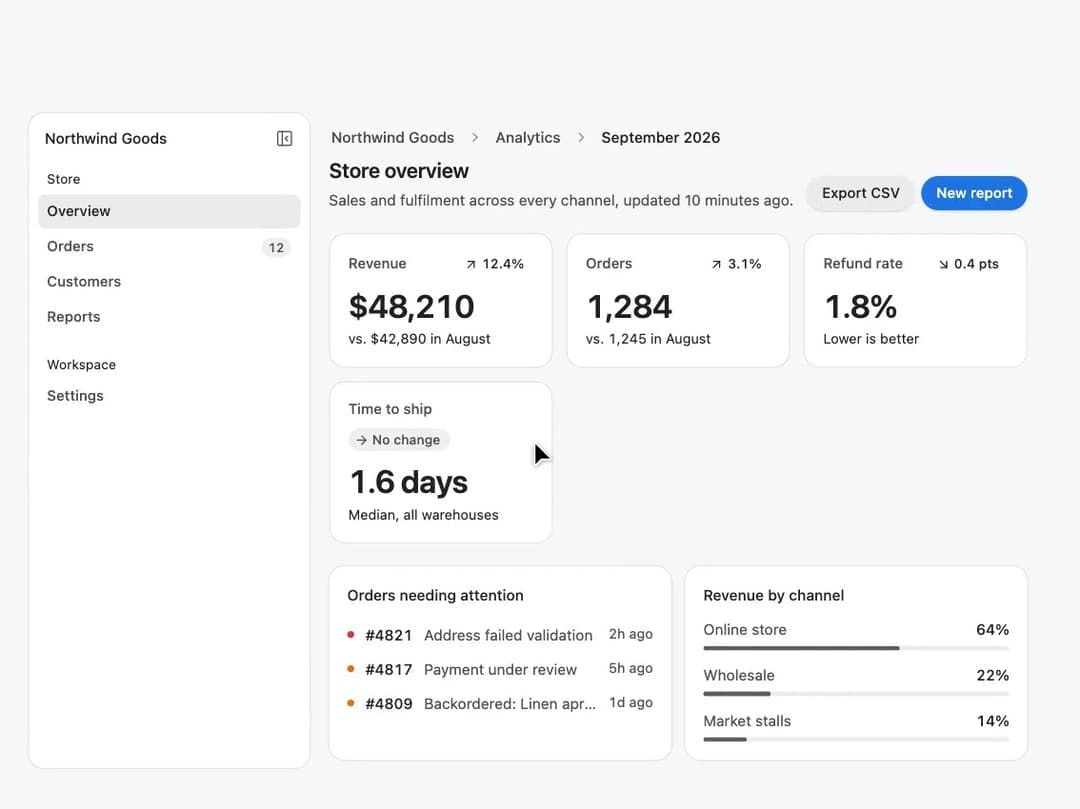
Task: Click the orange status dot for #4817
Action: tap(351, 669)
